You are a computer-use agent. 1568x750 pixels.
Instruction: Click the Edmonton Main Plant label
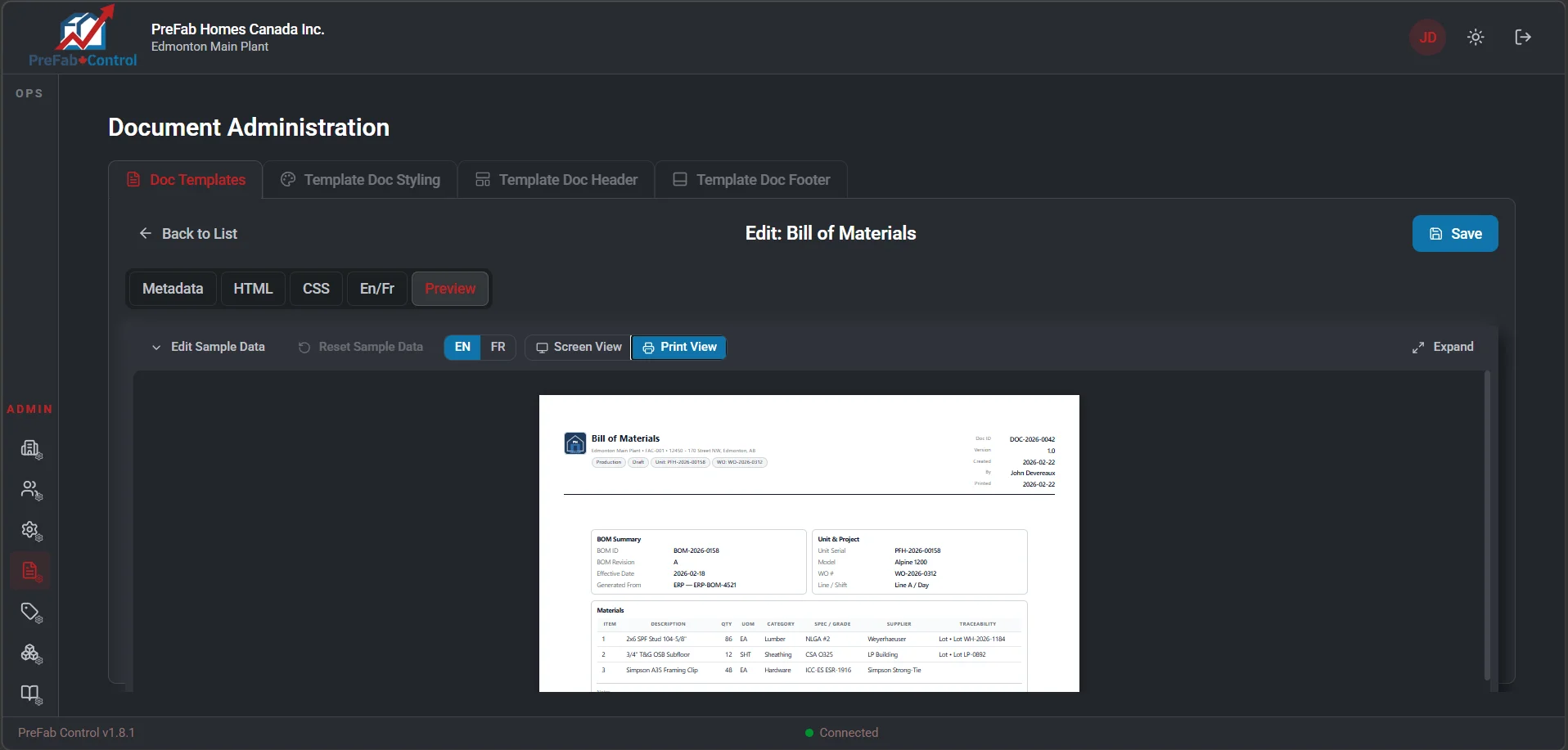[210, 47]
